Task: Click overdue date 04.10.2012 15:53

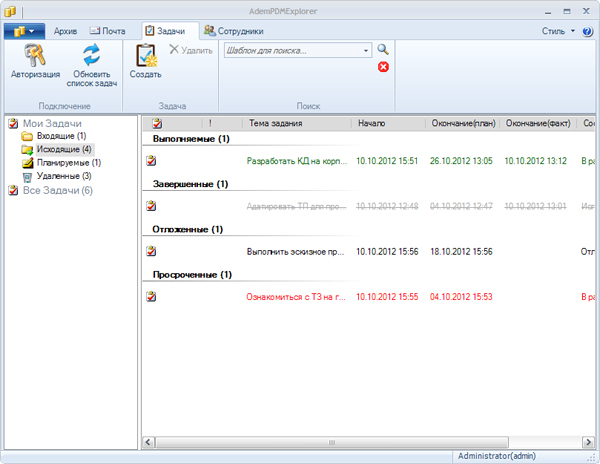Action: coord(461,297)
